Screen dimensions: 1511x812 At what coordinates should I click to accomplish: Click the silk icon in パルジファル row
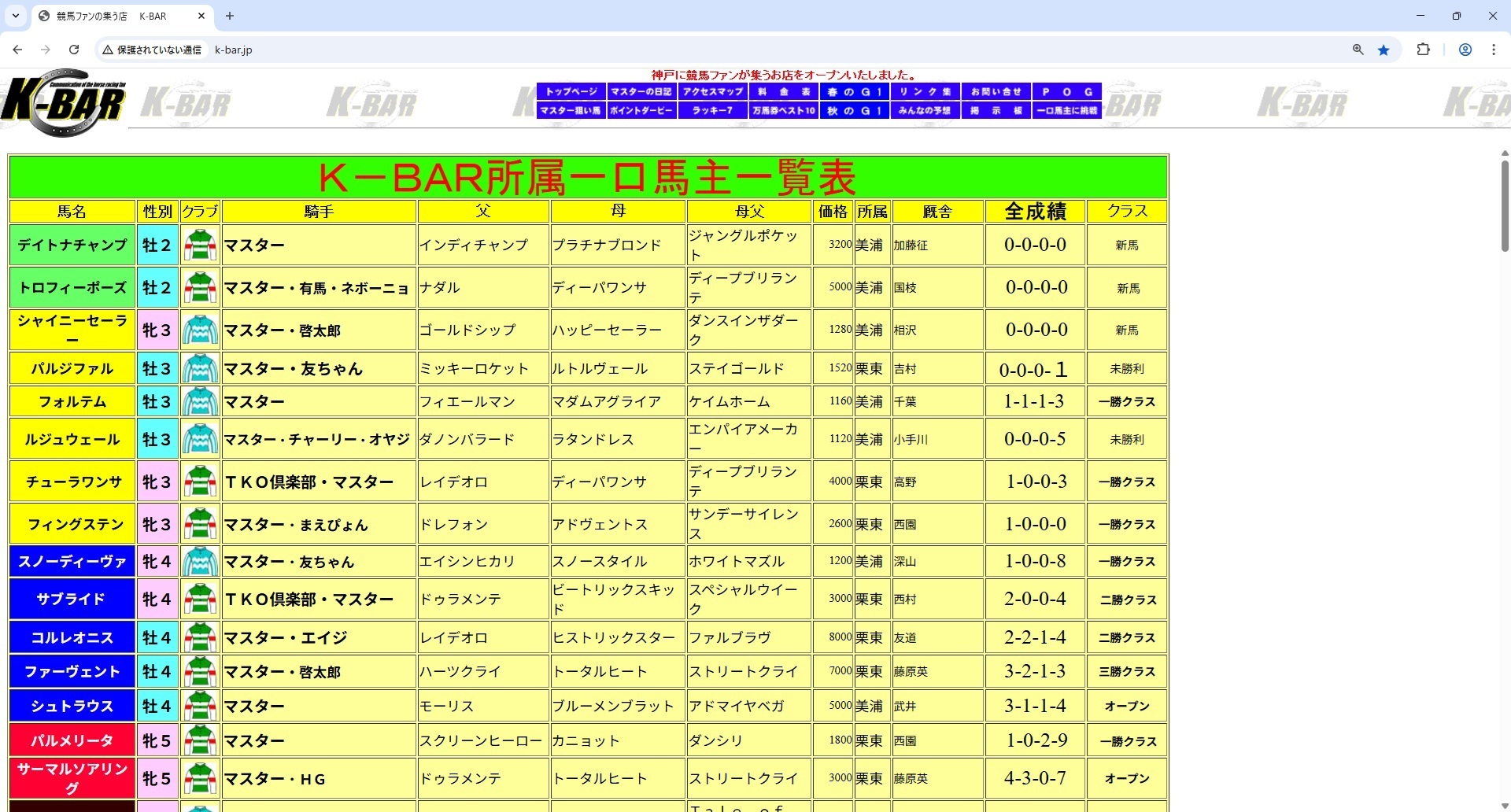click(200, 368)
